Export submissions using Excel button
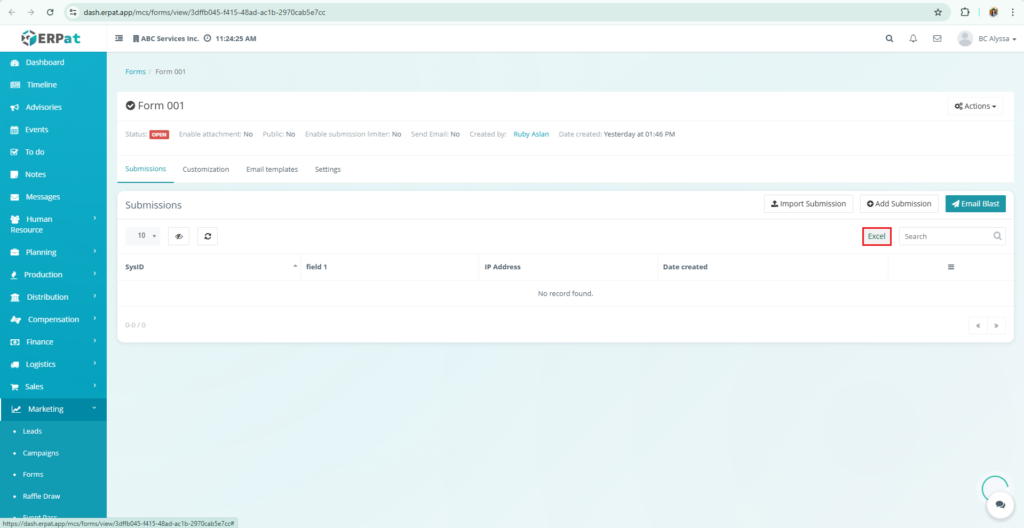Screen dimensions: 1024x528 tap(876, 236)
